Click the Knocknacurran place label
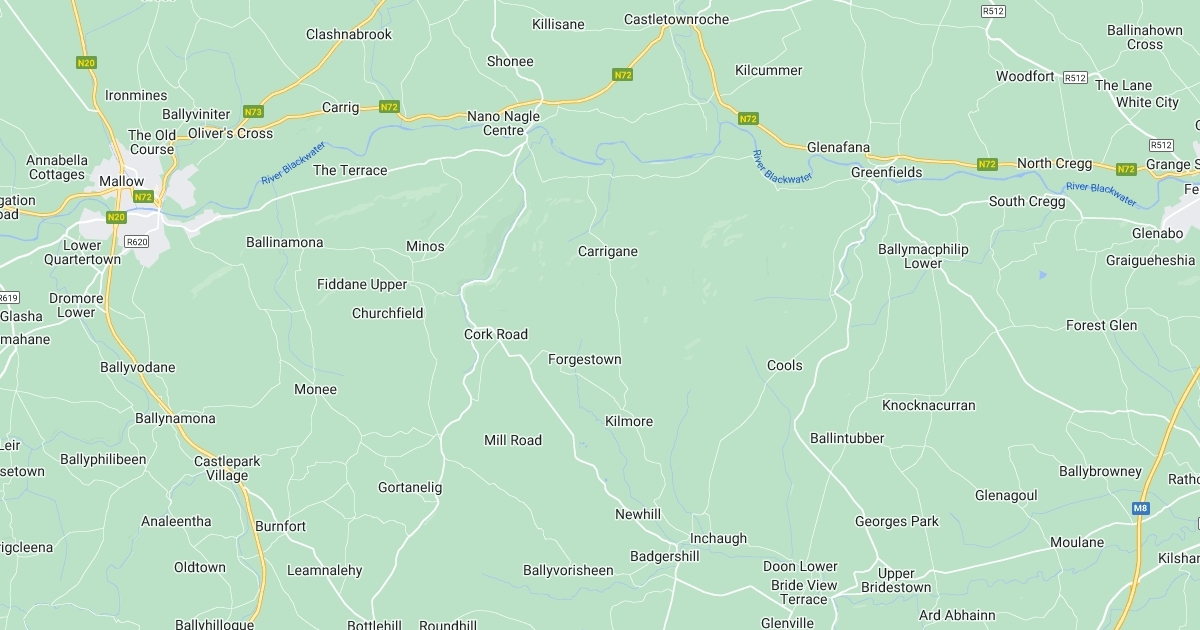The image size is (1200, 630). pyautogui.click(x=929, y=406)
